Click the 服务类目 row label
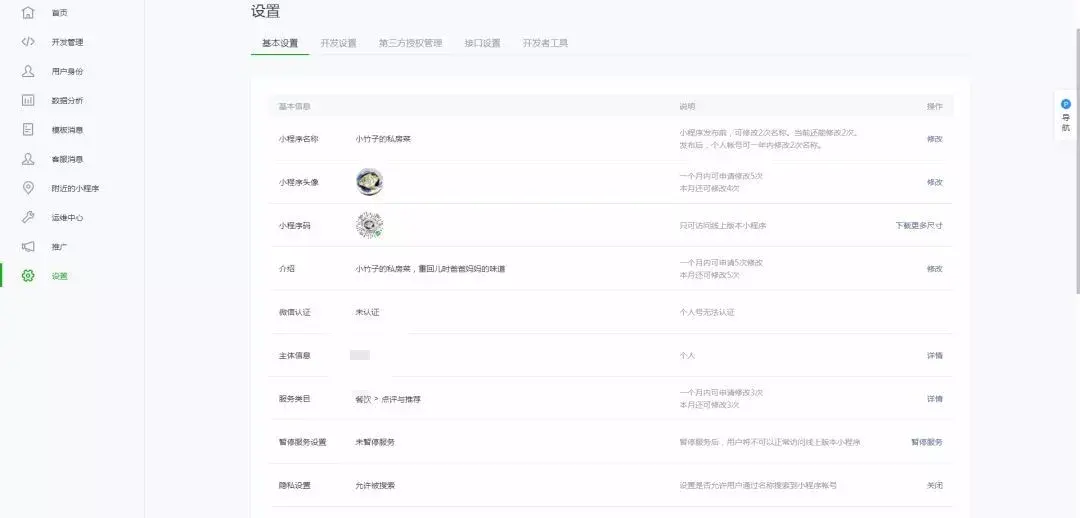This screenshot has width=1080, height=518. pos(294,399)
